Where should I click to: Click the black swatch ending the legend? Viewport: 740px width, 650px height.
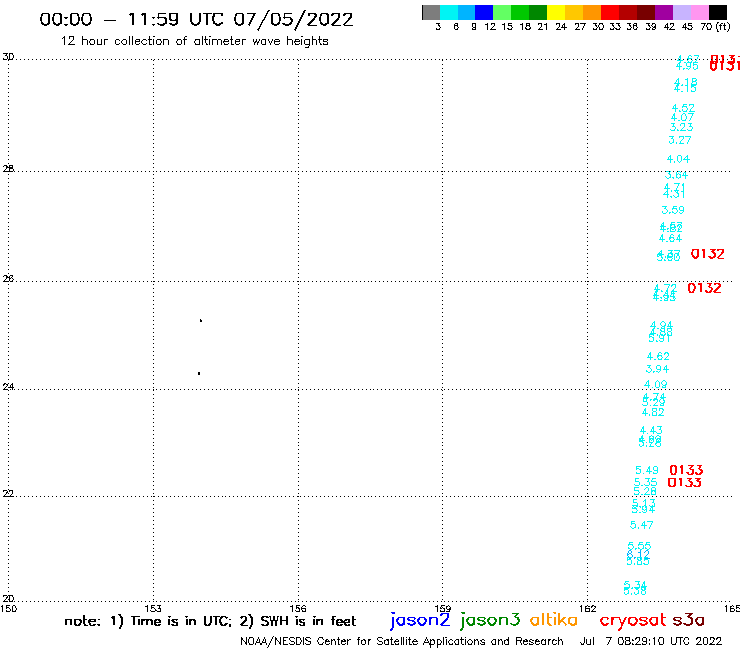(x=718, y=12)
